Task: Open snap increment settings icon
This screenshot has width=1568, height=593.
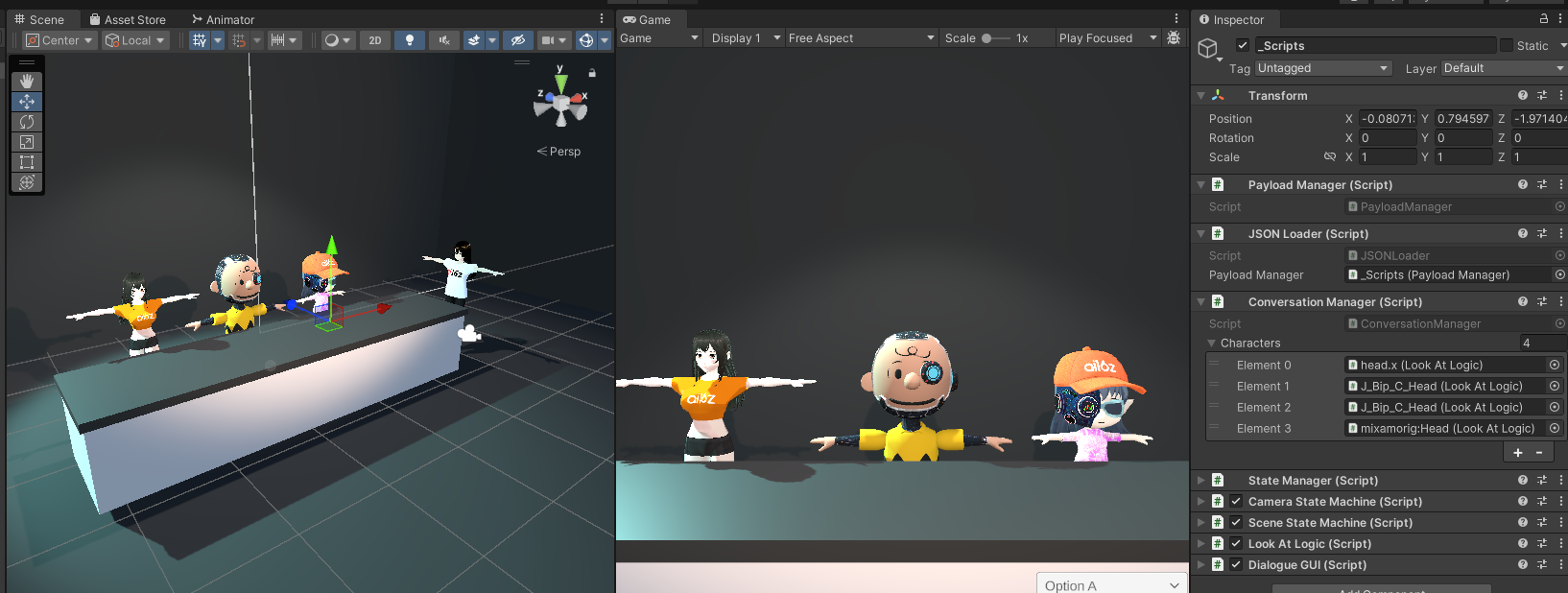Action: click(278, 40)
